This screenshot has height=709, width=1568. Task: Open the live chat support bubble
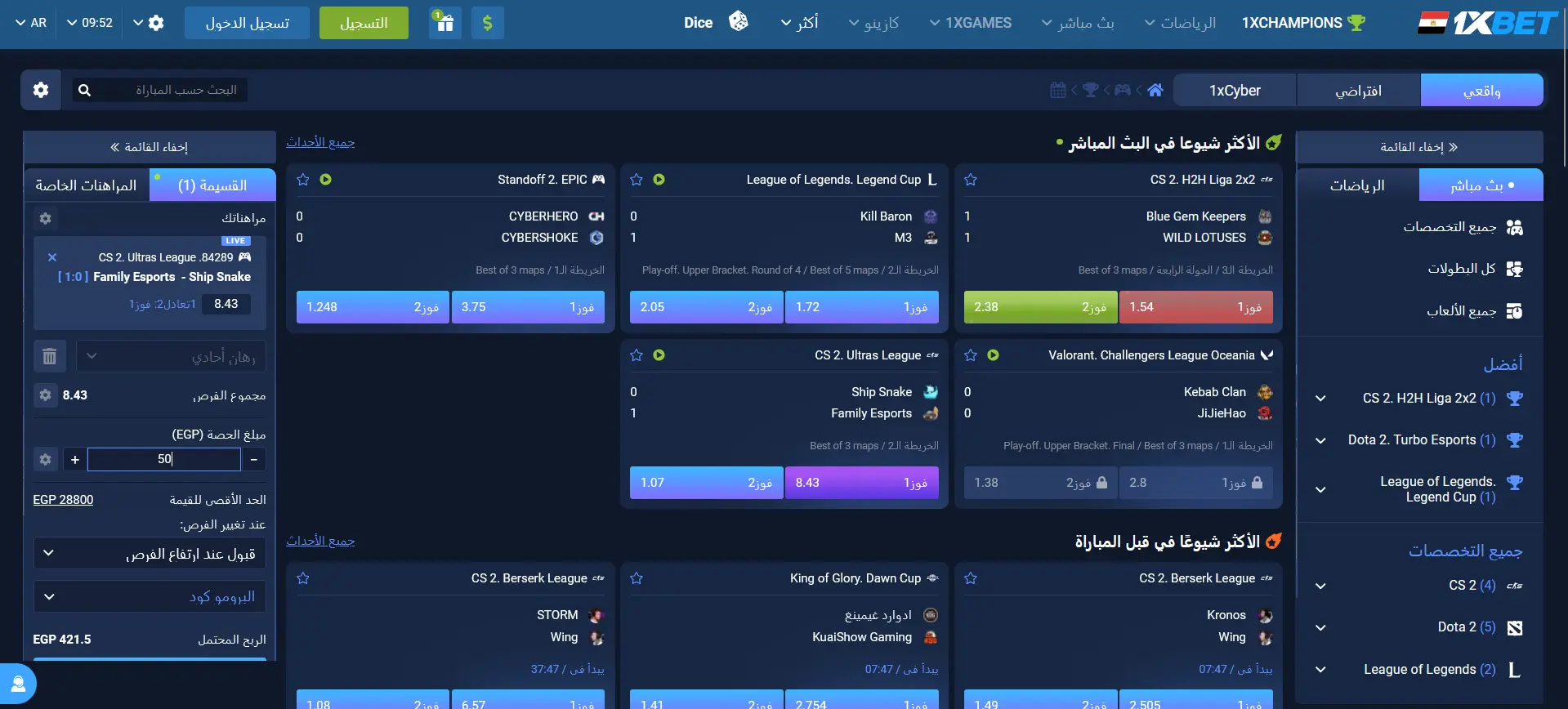pyautogui.click(x=18, y=684)
